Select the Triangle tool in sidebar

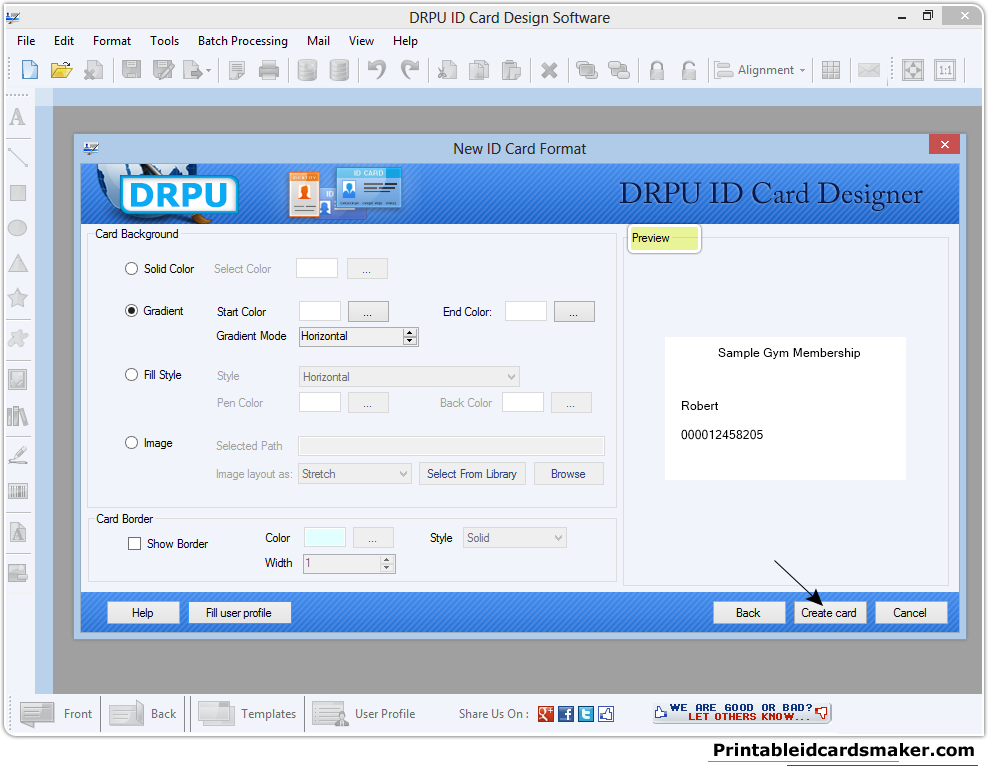[18, 263]
